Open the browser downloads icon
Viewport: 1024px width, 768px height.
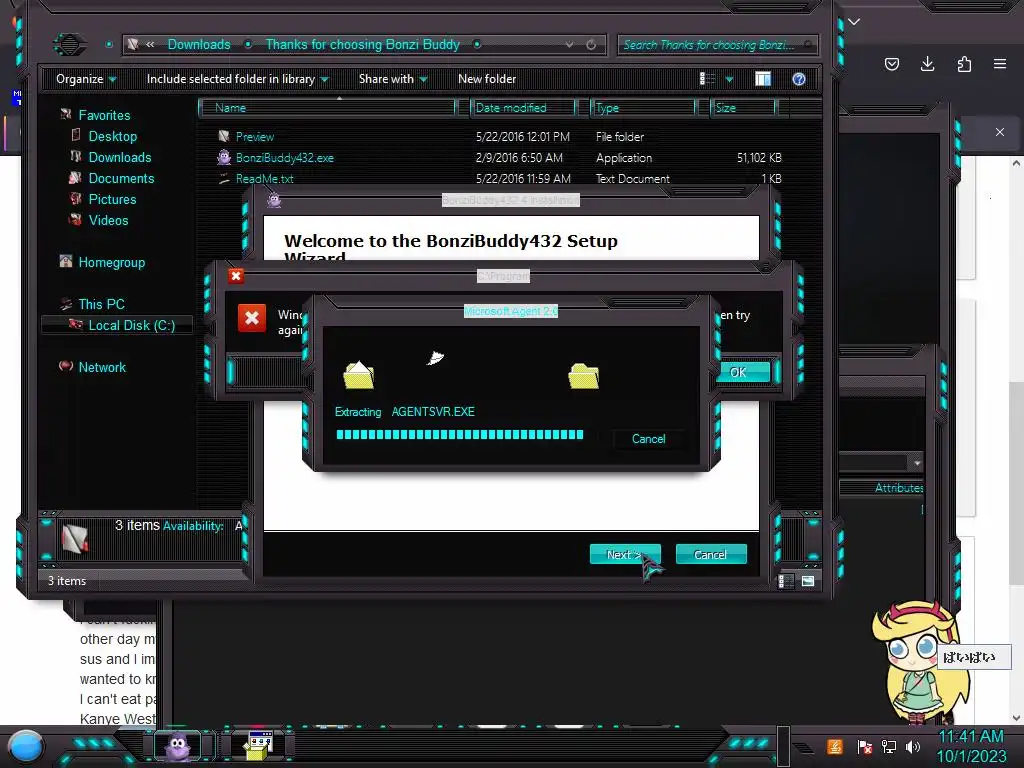pyautogui.click(x=927, y=64)
